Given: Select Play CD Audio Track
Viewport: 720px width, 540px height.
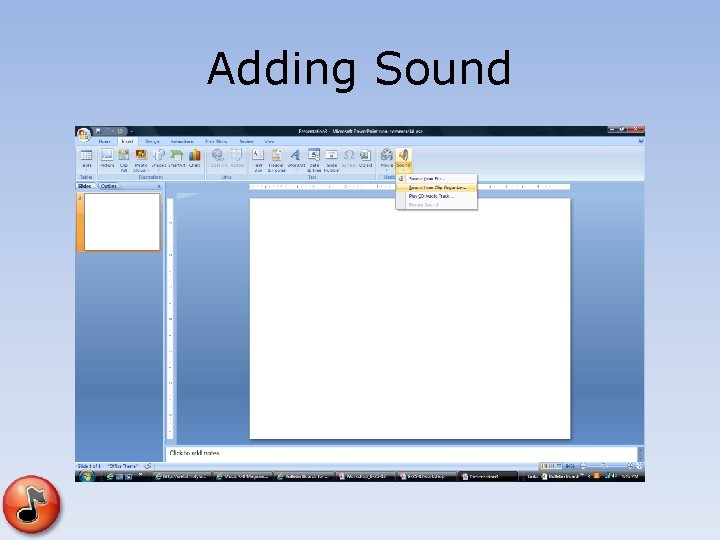Looking at the screenshot, I should [436, 196].
